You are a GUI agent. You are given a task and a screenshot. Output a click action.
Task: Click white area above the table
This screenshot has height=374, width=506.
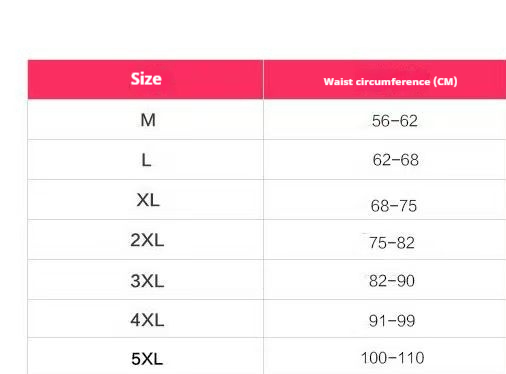253,27
